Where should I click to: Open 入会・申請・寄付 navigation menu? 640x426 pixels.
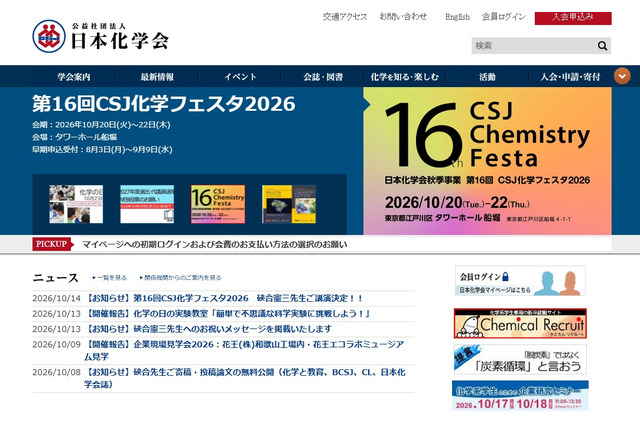570,77
